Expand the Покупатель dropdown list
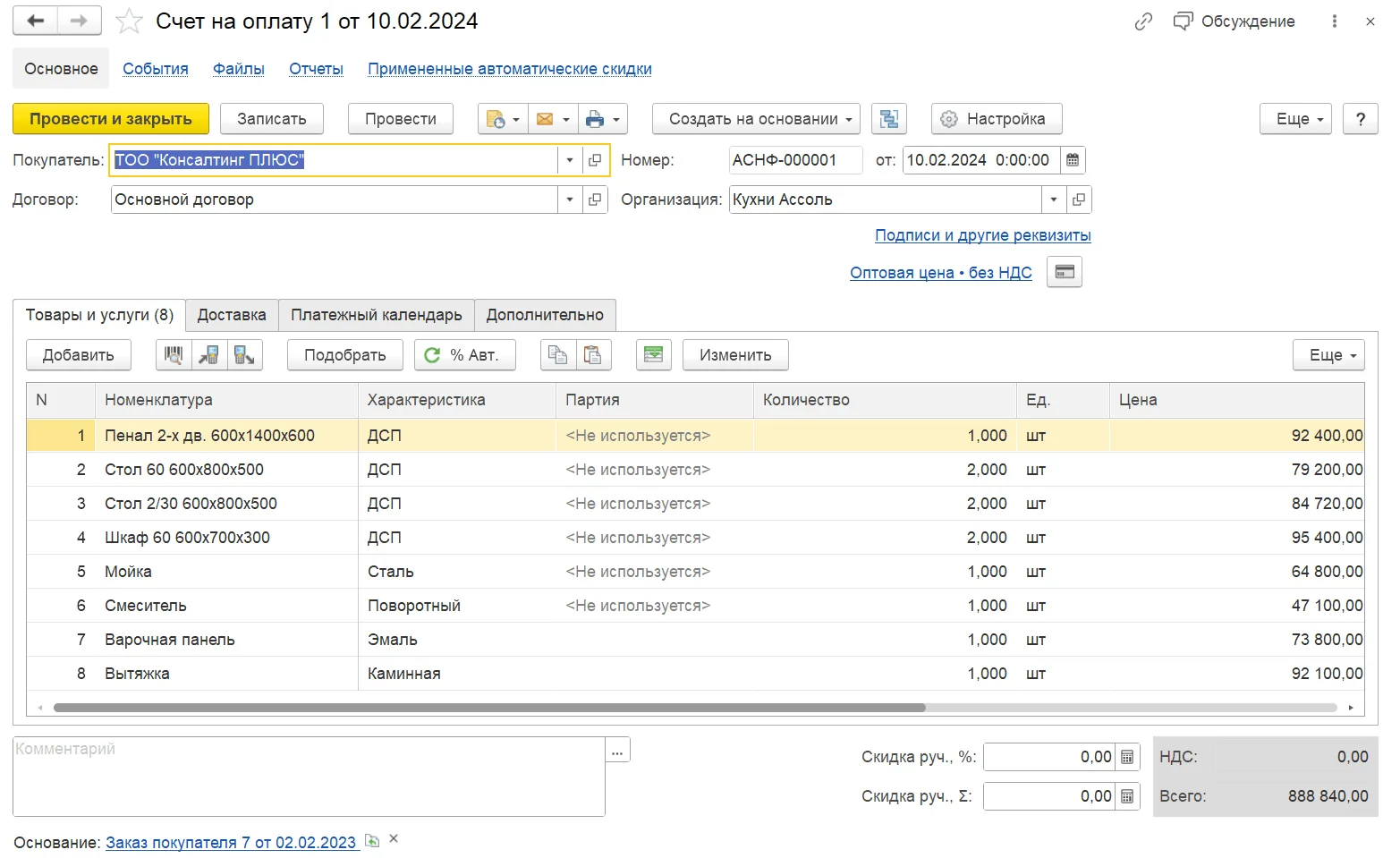1400x858 pixels. coord(570,160)
